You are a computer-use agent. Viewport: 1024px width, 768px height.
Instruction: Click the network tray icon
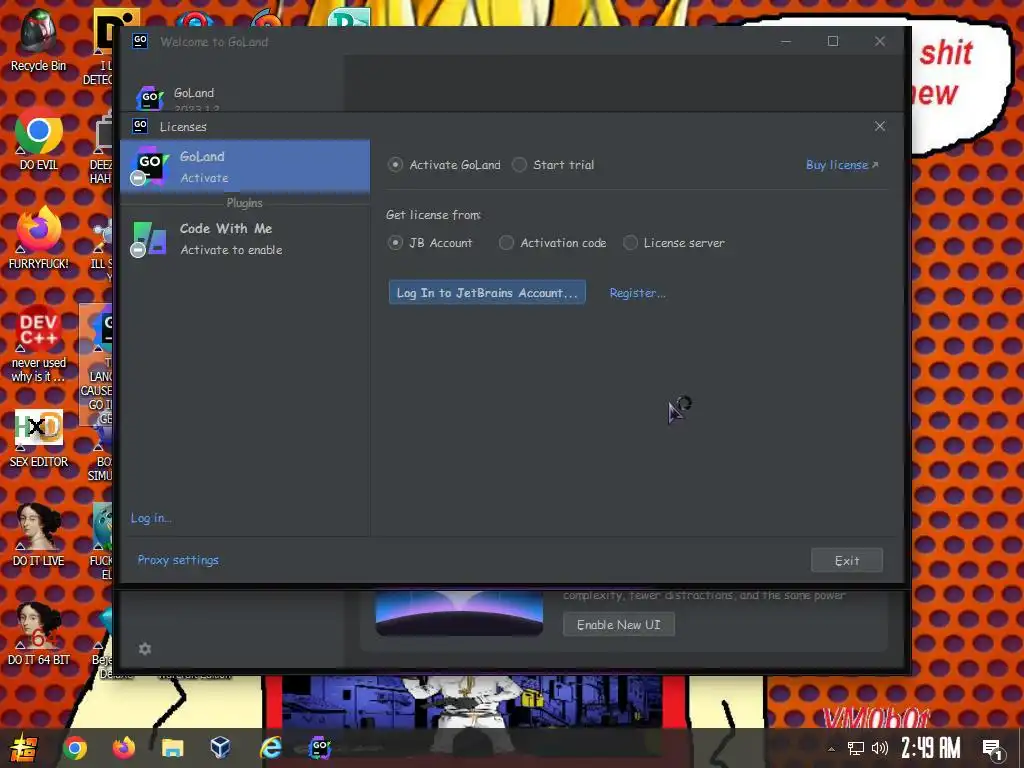tap(856, 748)
